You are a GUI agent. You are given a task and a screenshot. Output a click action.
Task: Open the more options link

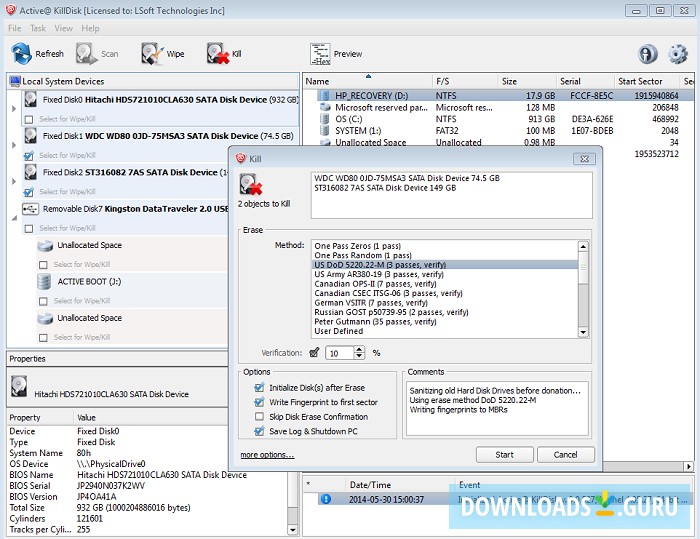(x=266, y=455)
